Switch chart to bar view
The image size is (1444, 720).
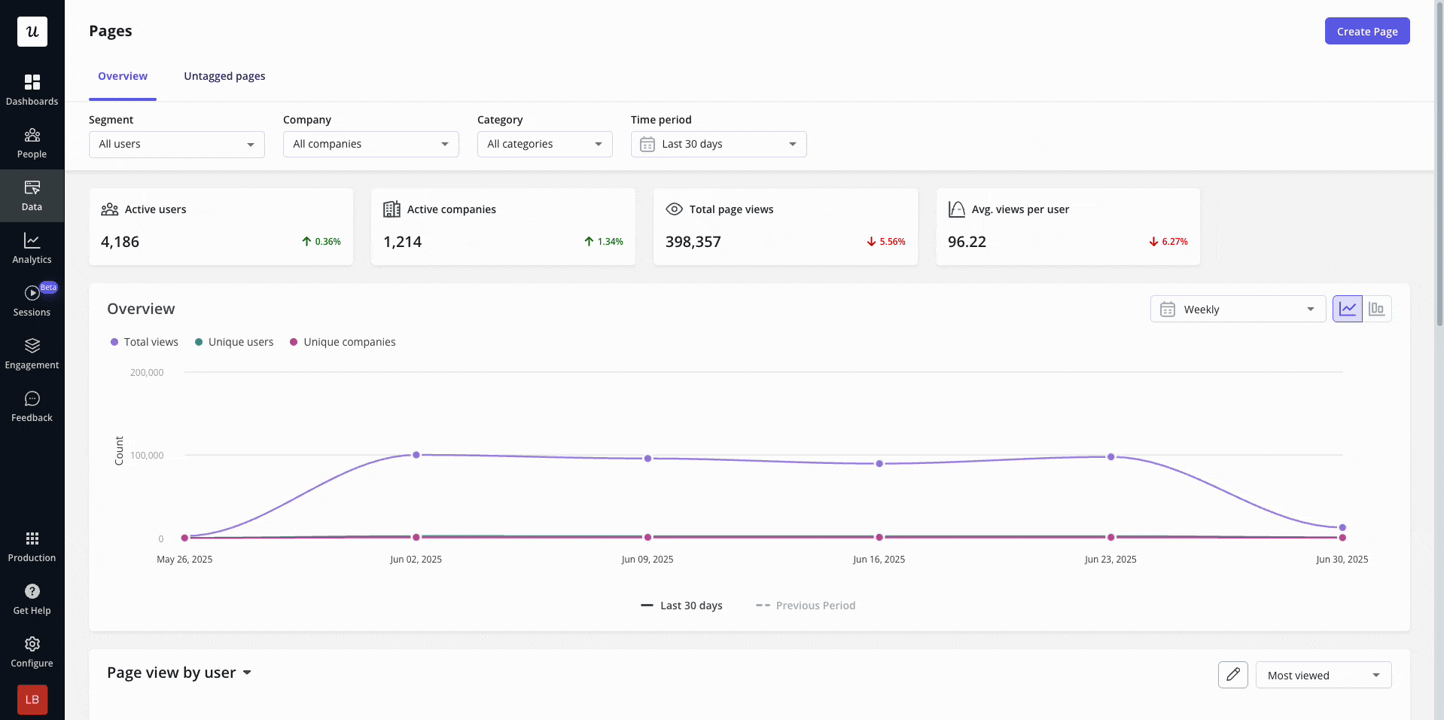click(1377, 309)
